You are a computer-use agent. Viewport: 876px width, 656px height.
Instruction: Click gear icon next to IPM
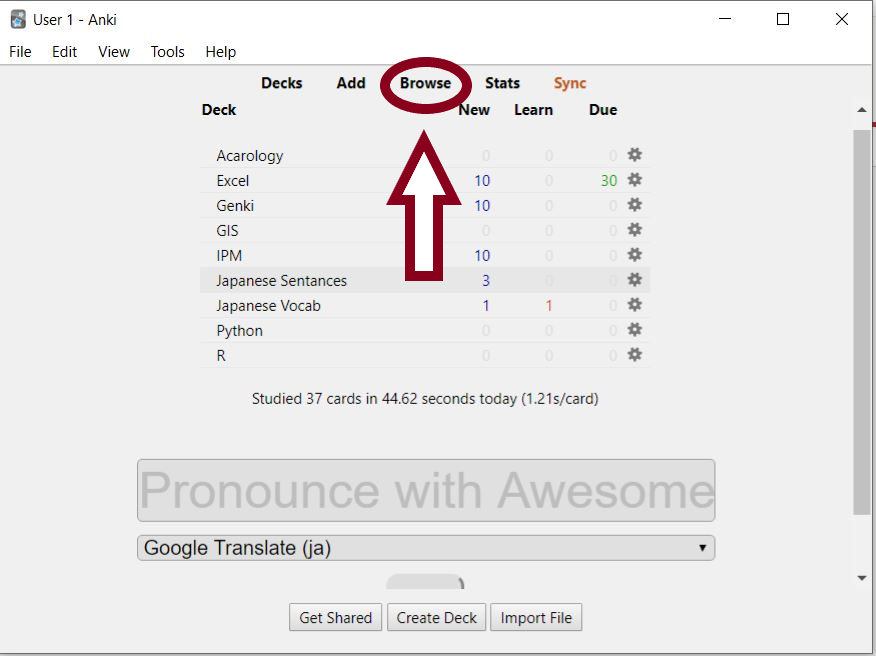[634, 255]
